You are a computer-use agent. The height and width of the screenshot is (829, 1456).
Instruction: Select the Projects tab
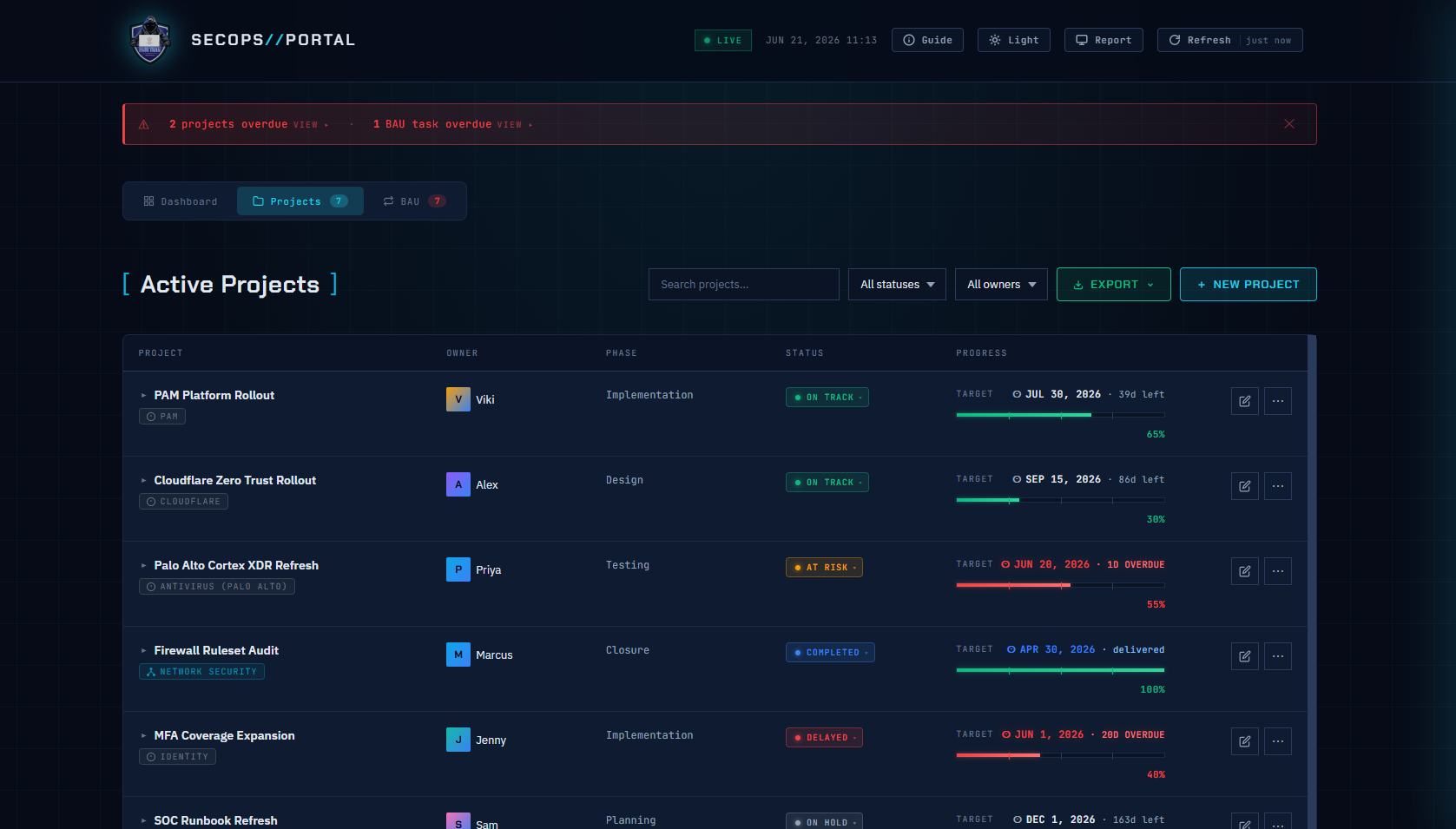300,201
